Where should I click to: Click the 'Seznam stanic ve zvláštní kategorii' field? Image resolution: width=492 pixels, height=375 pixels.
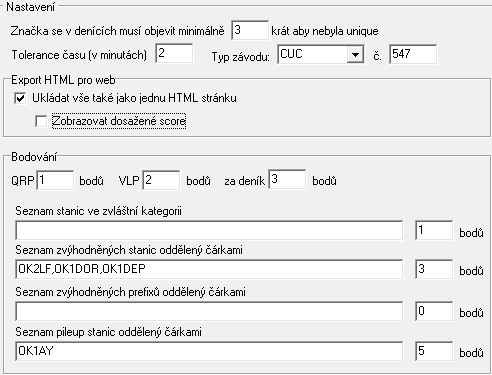[x=209, y=230]
